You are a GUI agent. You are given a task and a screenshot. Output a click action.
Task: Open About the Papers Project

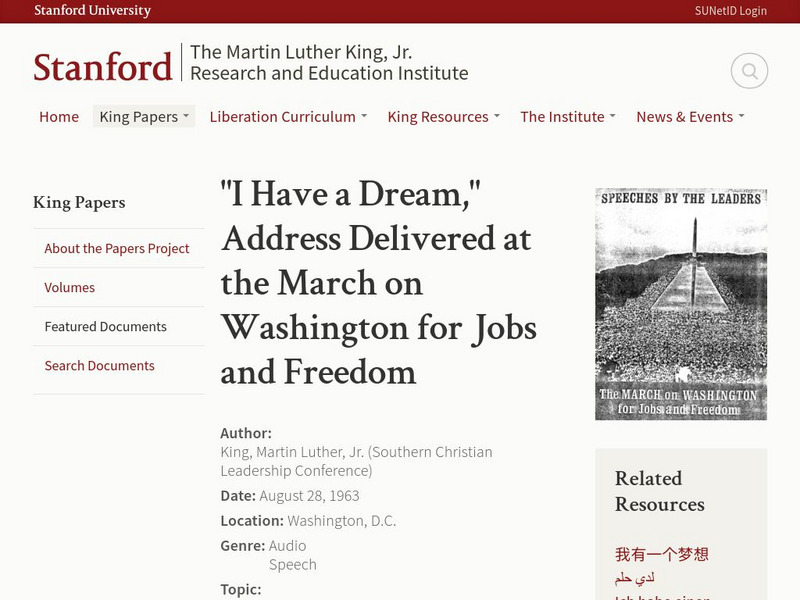click(117, 249)
